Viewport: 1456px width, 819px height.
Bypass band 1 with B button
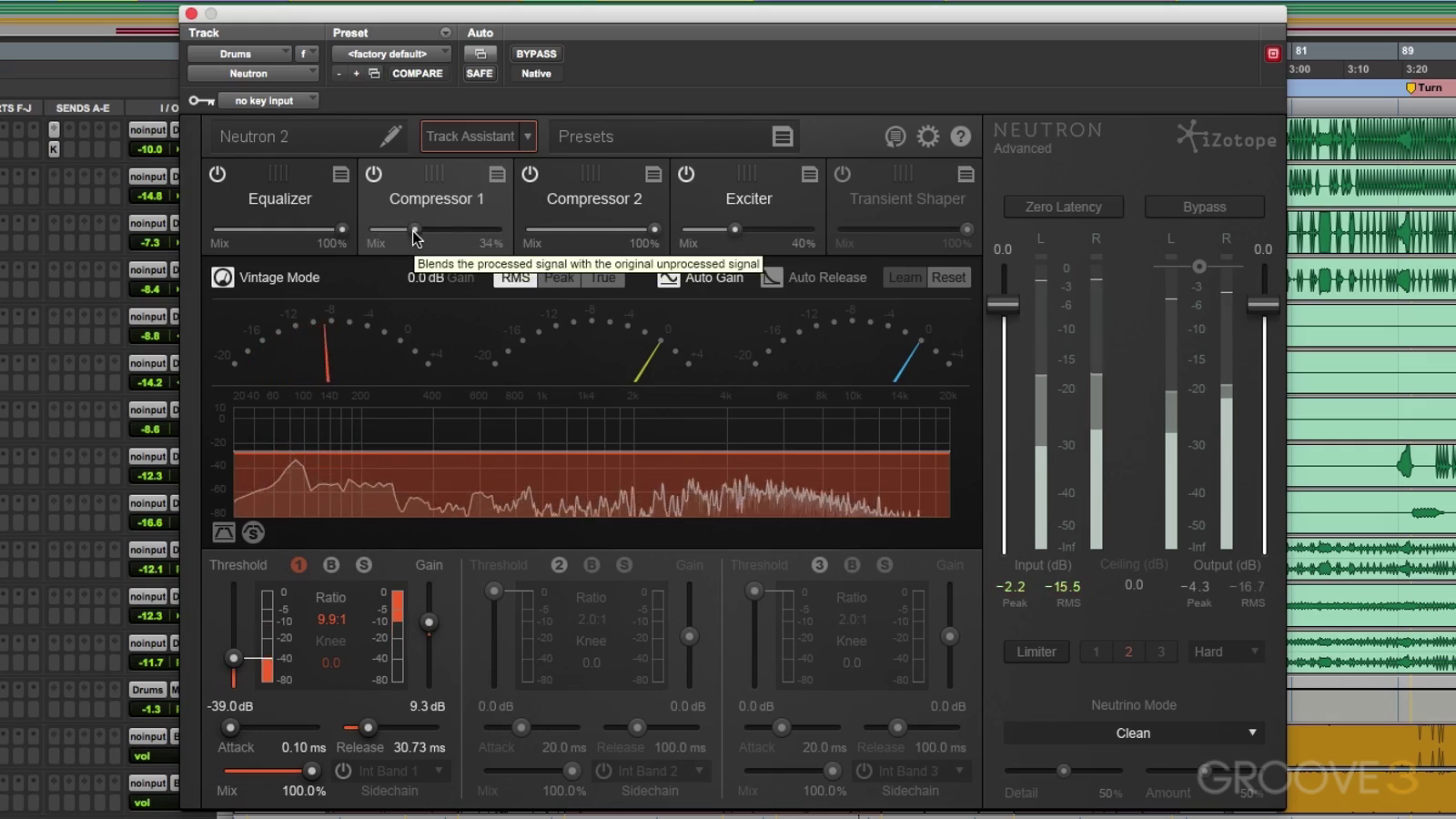coord(331,565)
